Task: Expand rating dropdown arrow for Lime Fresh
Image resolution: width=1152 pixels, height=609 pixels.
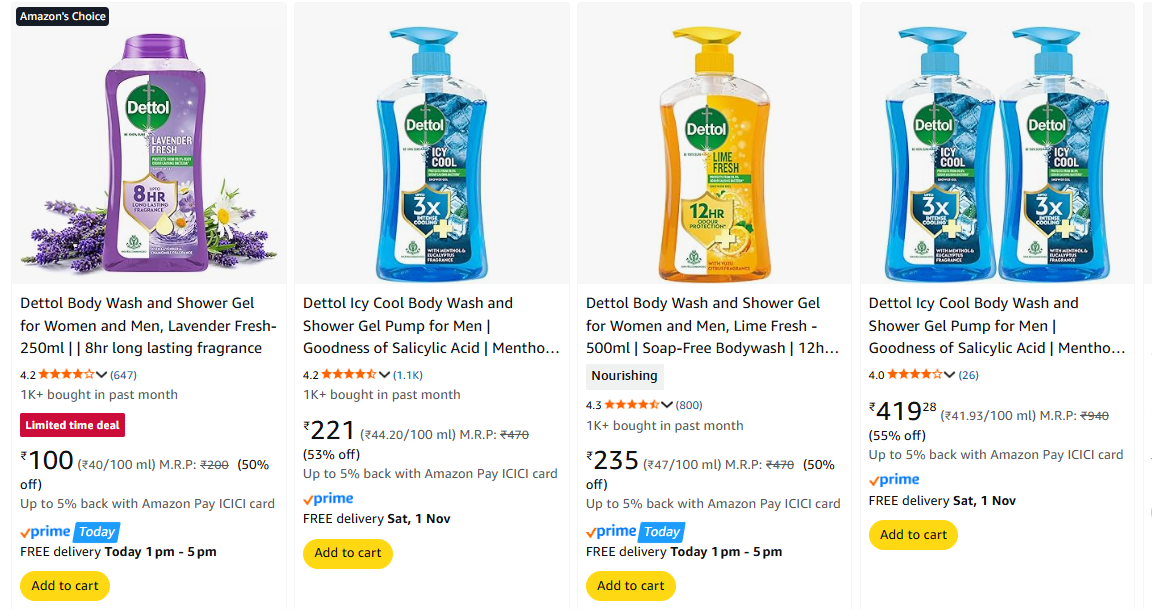Action: (x=668, y=405)
